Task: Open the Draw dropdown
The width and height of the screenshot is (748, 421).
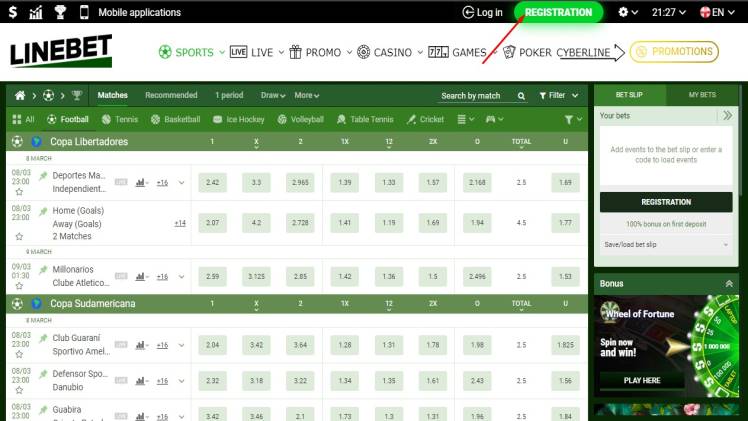Action: (273, 95)
